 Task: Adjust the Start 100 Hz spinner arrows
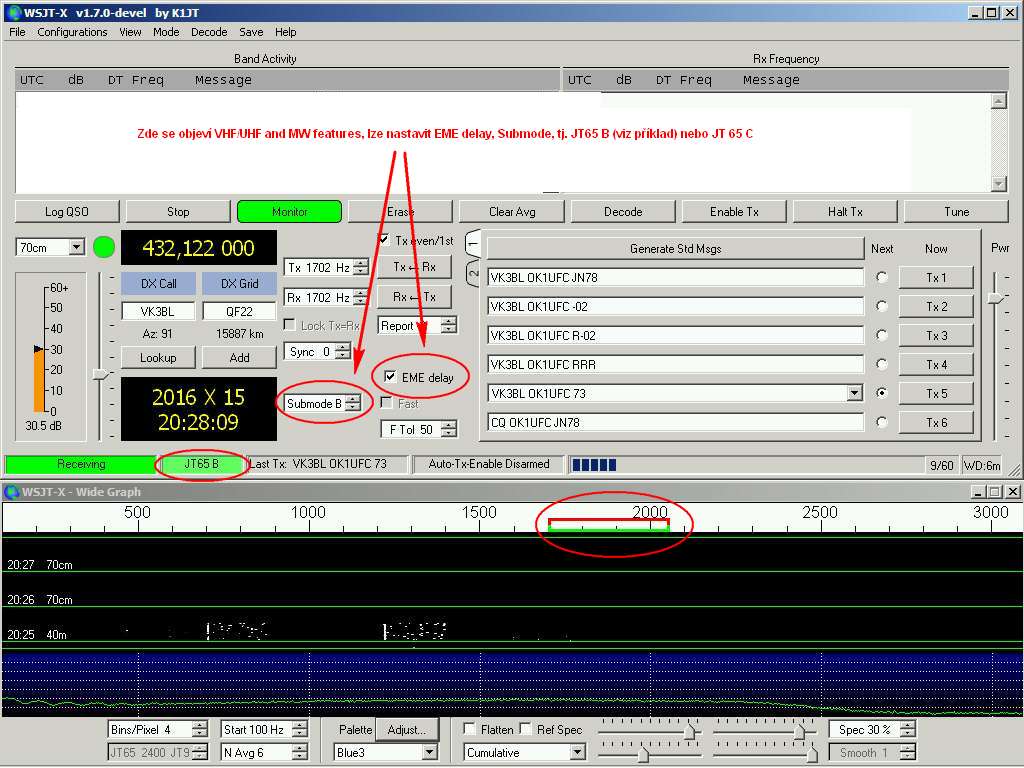tap(300, 729)
